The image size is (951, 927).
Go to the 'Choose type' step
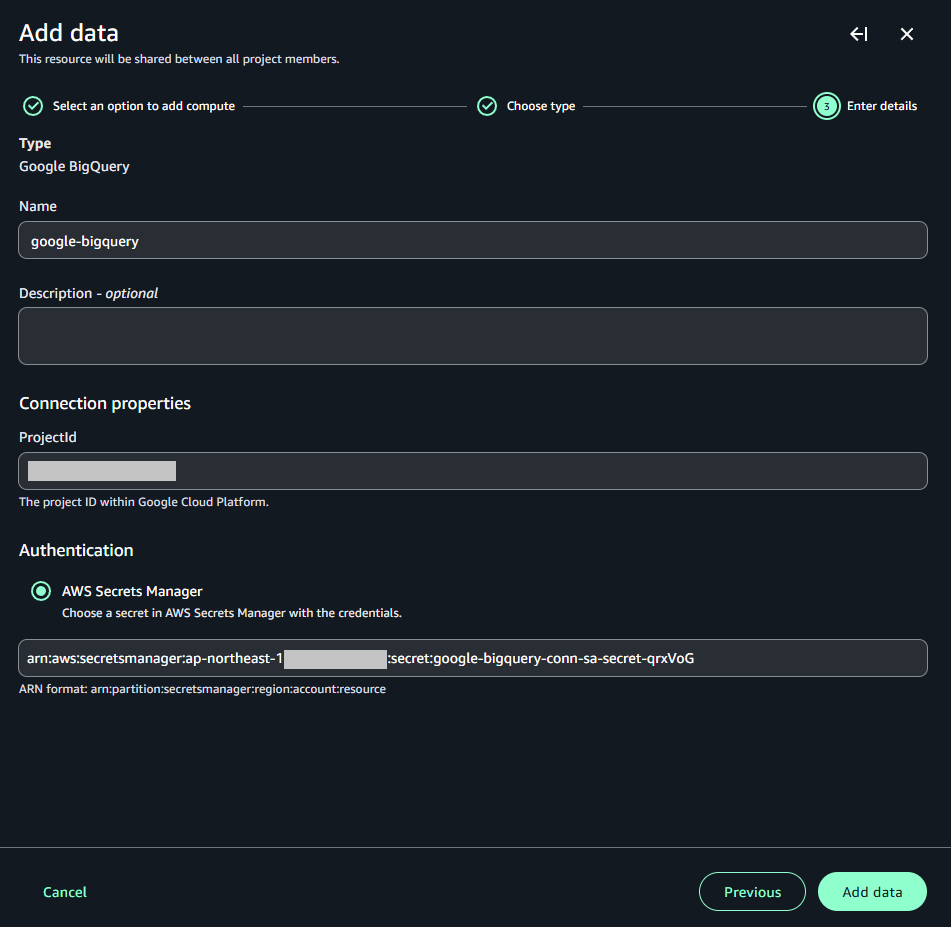click(541, 106)
